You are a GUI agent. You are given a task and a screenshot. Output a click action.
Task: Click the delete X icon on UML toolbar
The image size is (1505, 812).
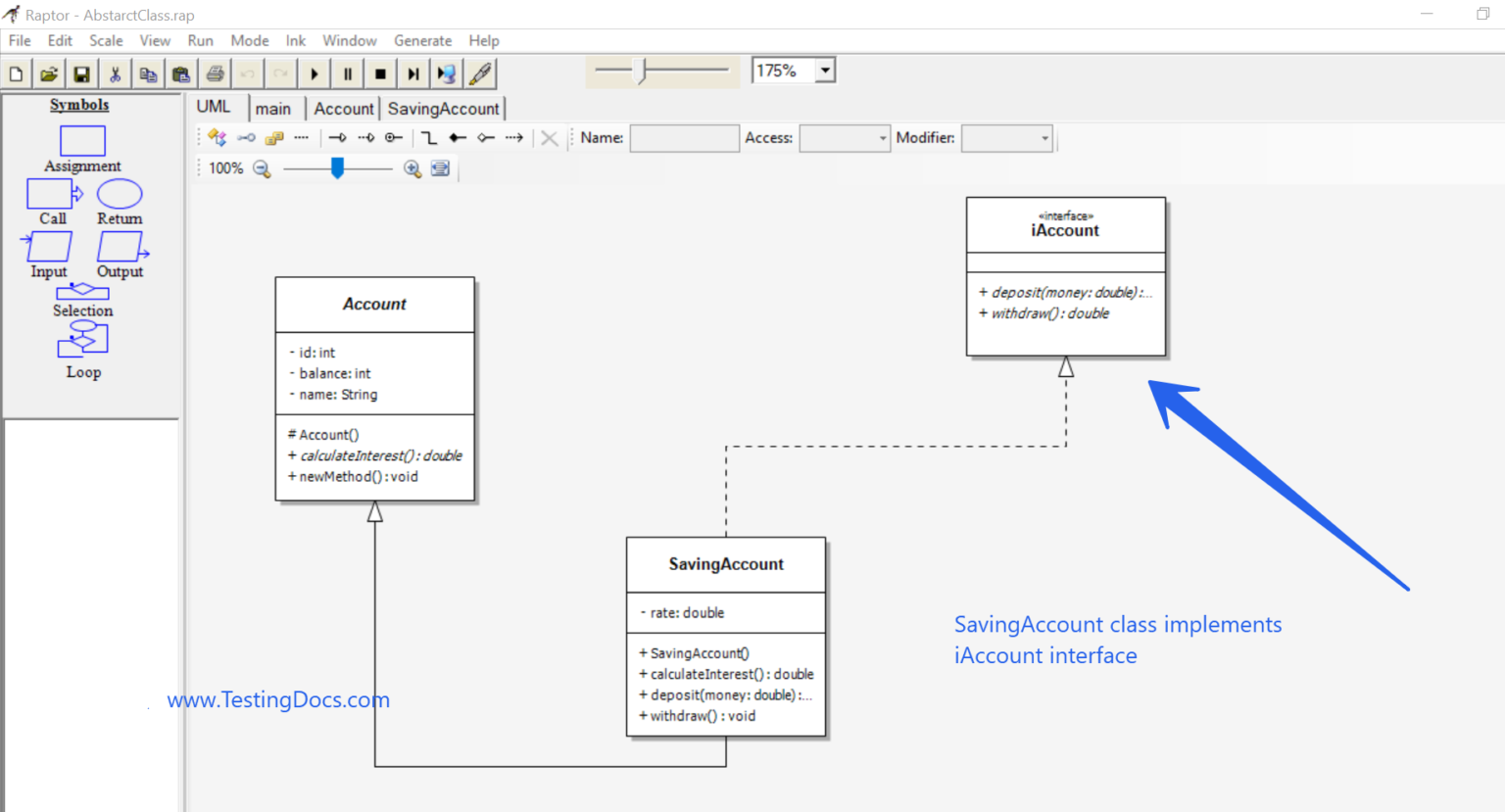(549, 137)
